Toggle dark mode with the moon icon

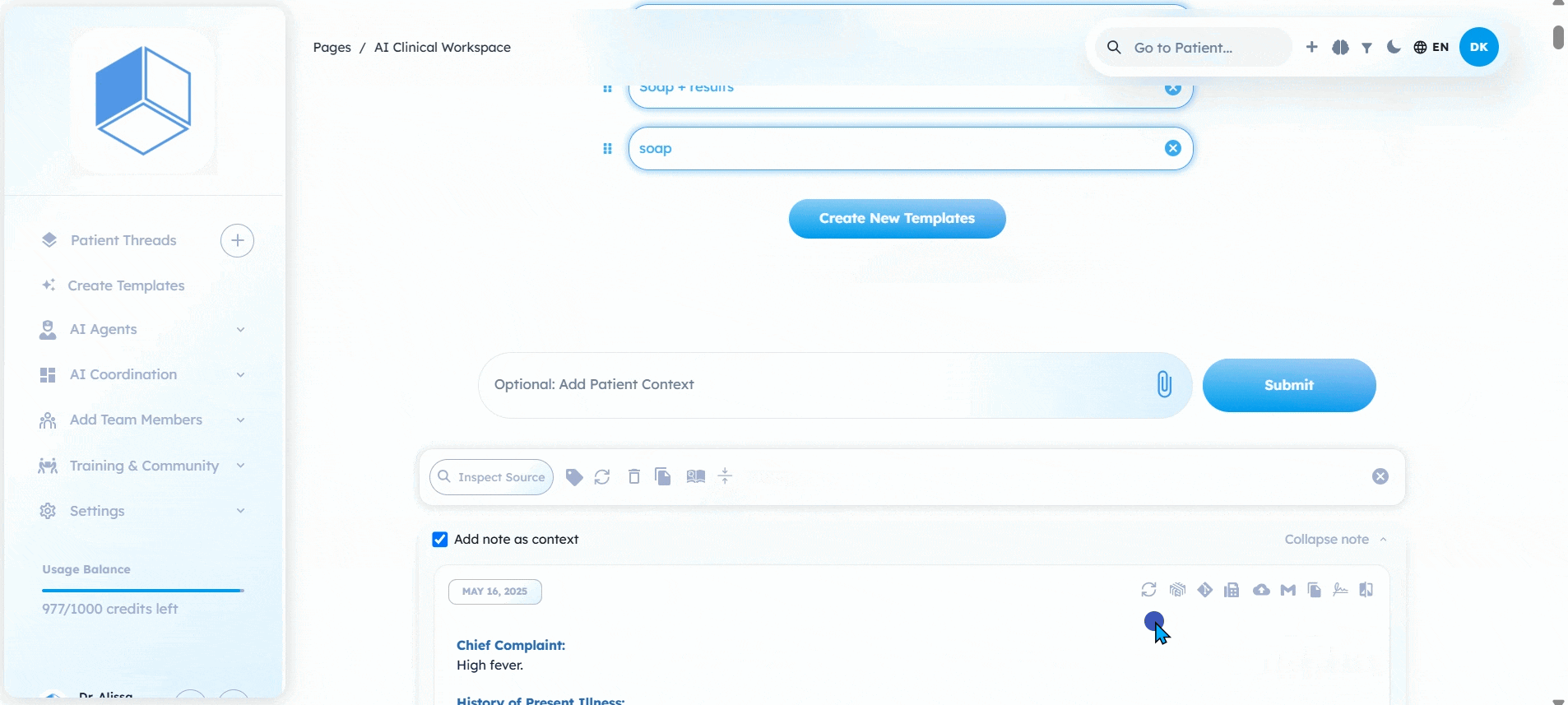pyautogui.click(x=1394, y=47)
